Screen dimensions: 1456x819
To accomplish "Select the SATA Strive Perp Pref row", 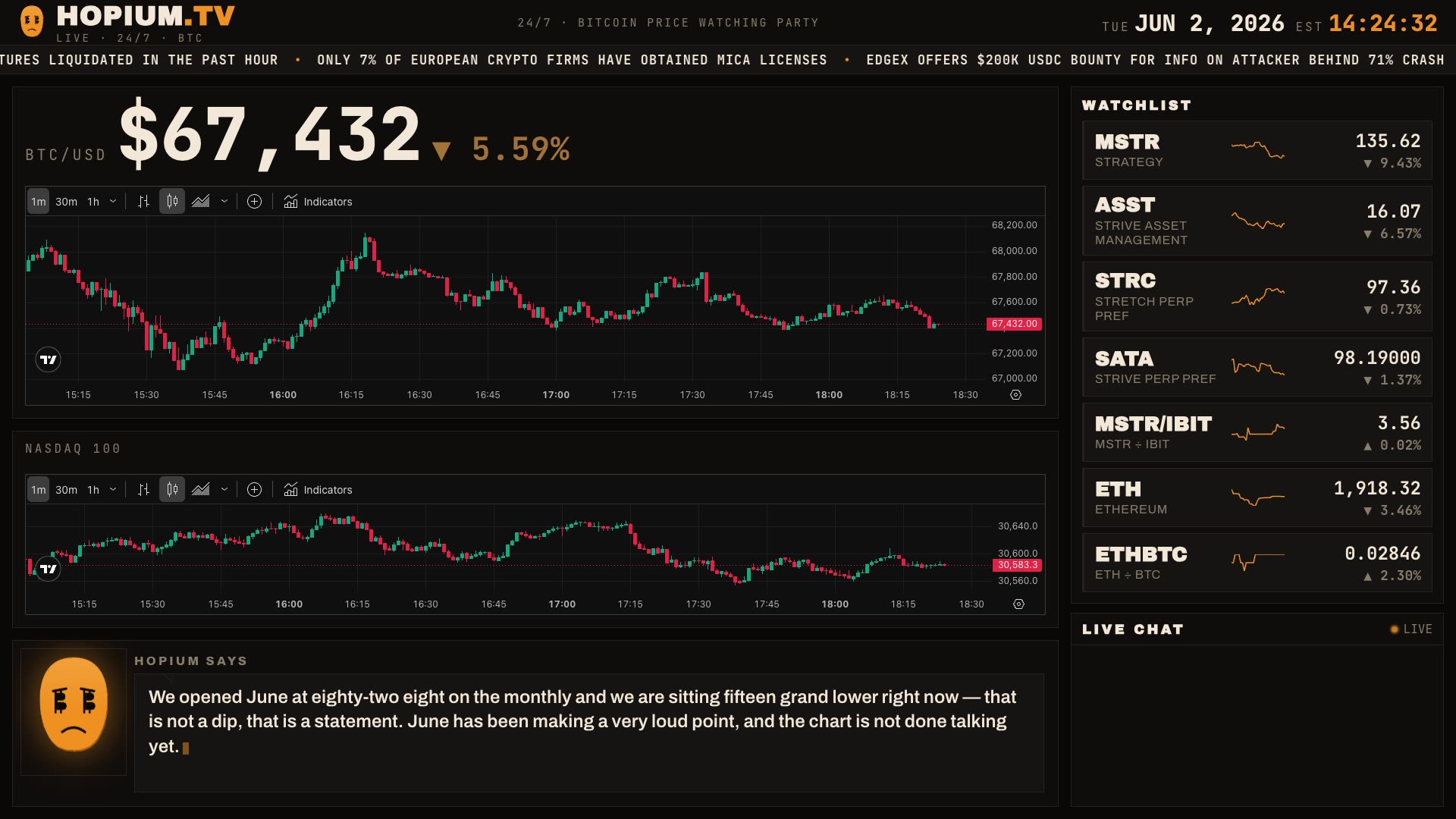I will click(x=1257, y=367).
